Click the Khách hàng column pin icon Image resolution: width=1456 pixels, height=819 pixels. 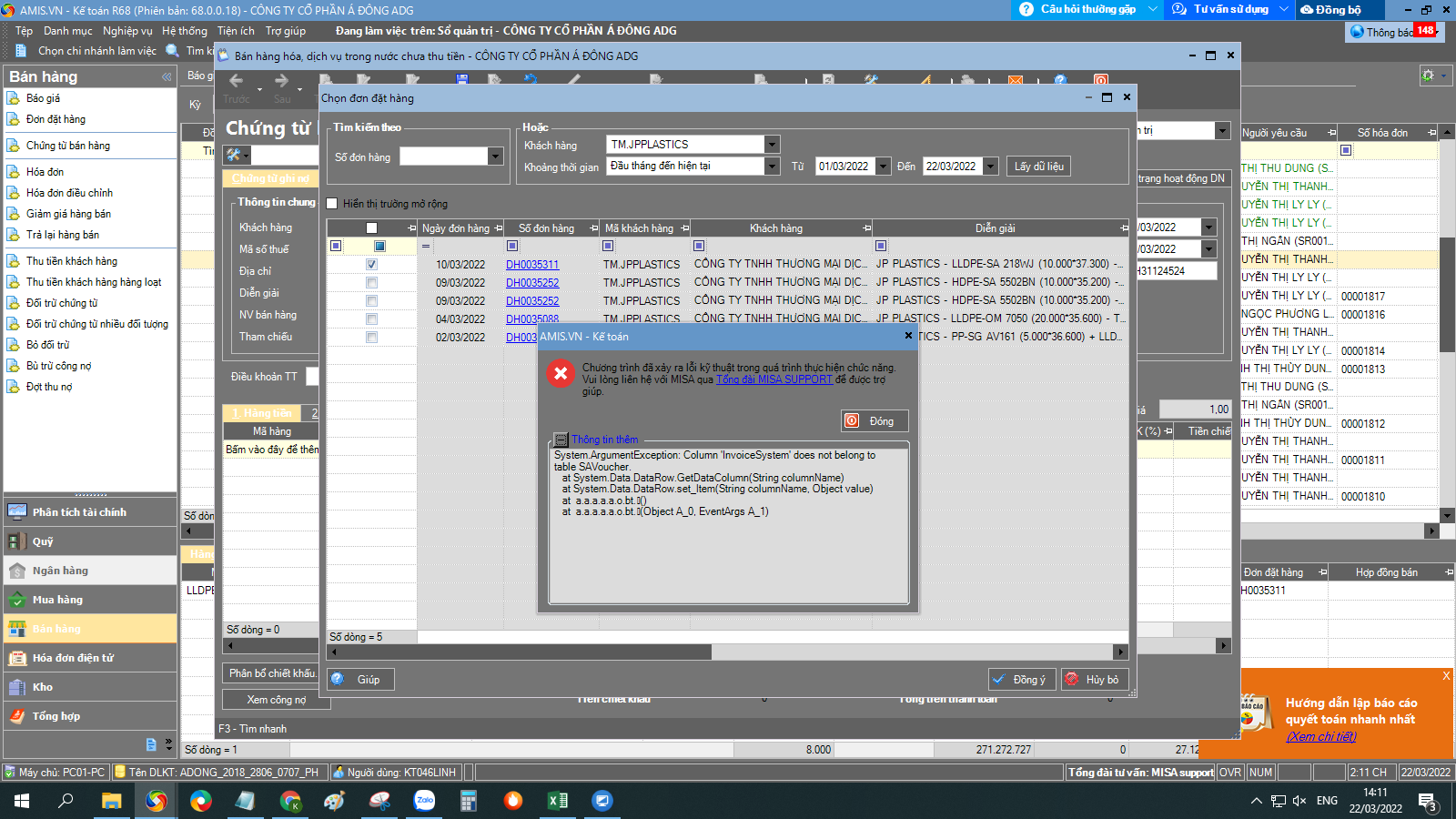point(866,228)
